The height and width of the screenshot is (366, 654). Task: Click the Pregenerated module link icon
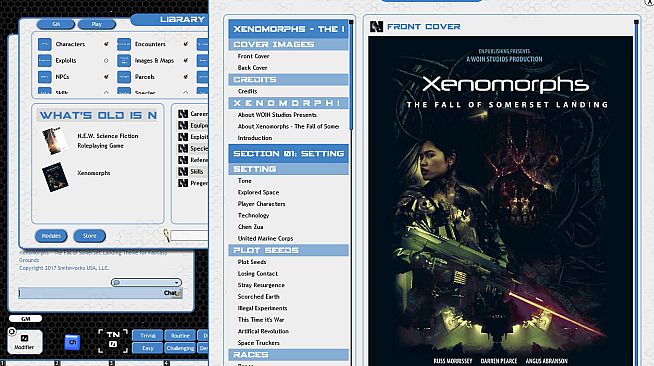183,183
